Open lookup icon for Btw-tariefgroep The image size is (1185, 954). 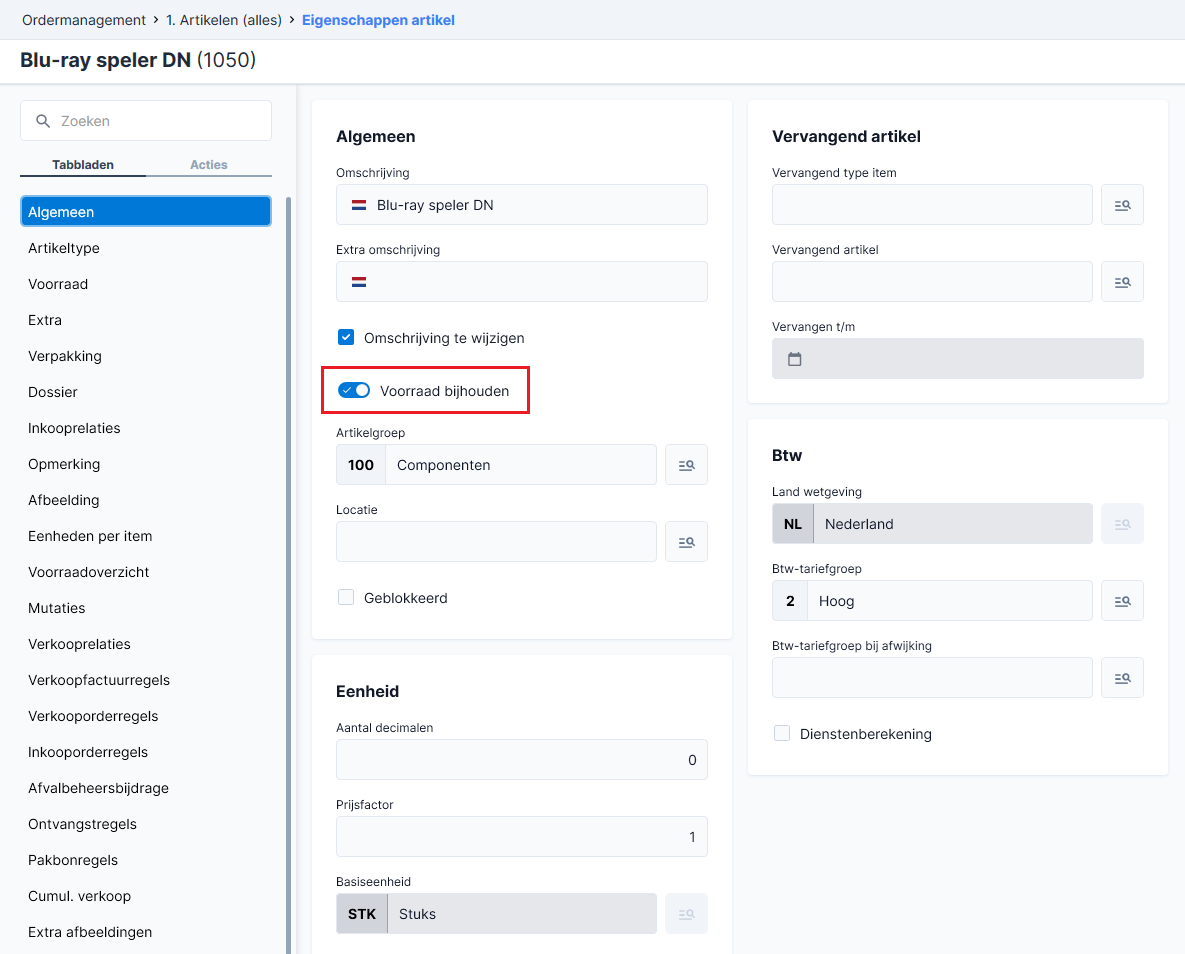tap(1122, 601)
